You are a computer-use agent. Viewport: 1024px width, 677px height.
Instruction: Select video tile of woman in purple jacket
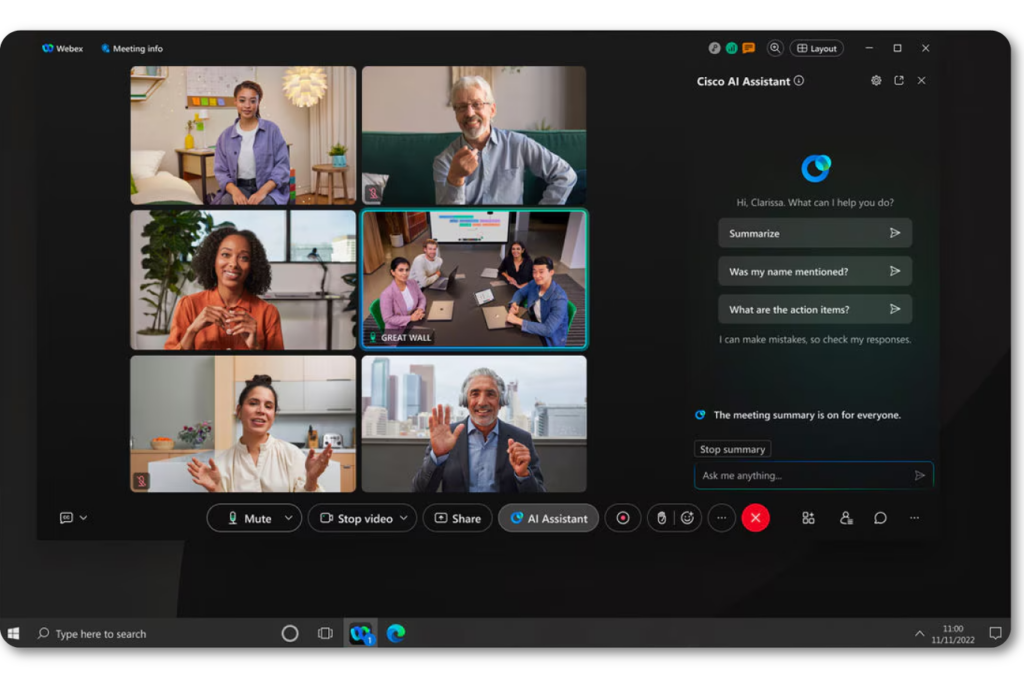point(244,135)
